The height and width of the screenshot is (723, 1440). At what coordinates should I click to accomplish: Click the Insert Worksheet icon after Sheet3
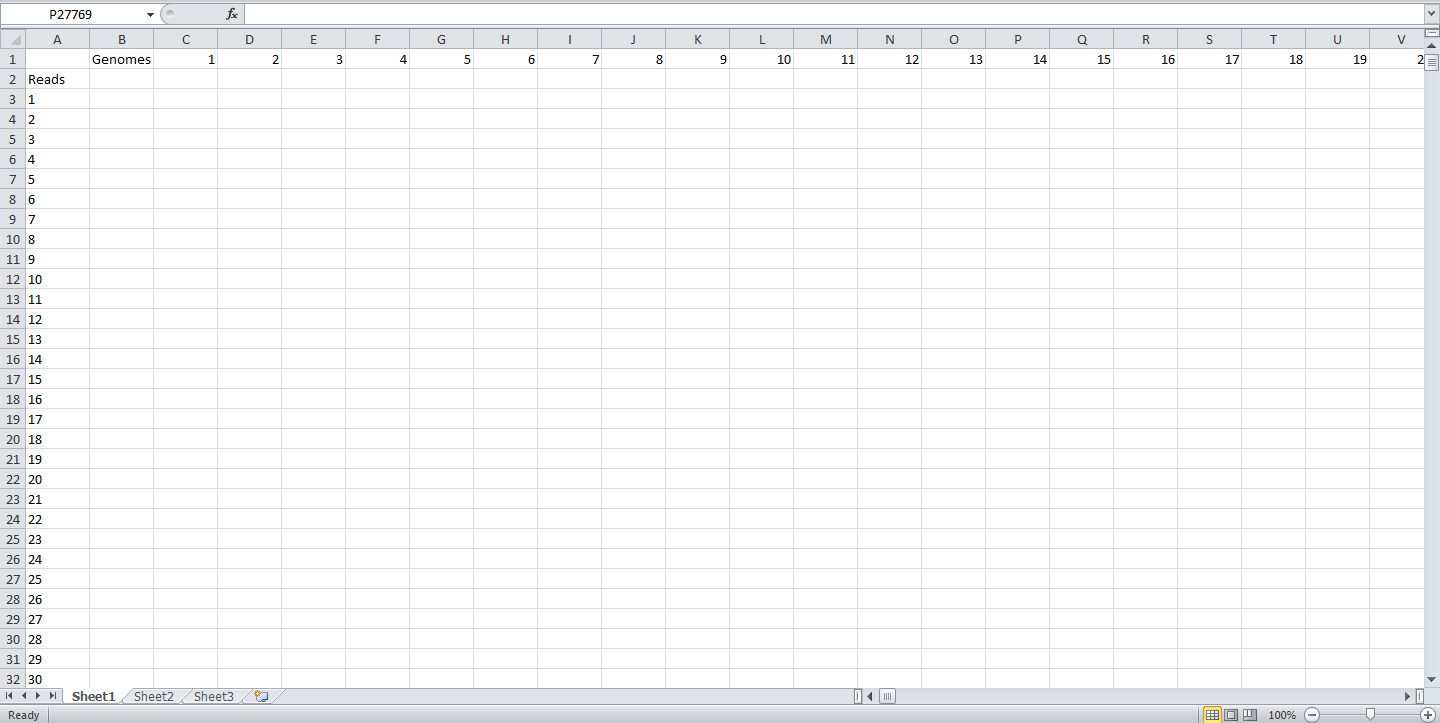click(262, 696)
